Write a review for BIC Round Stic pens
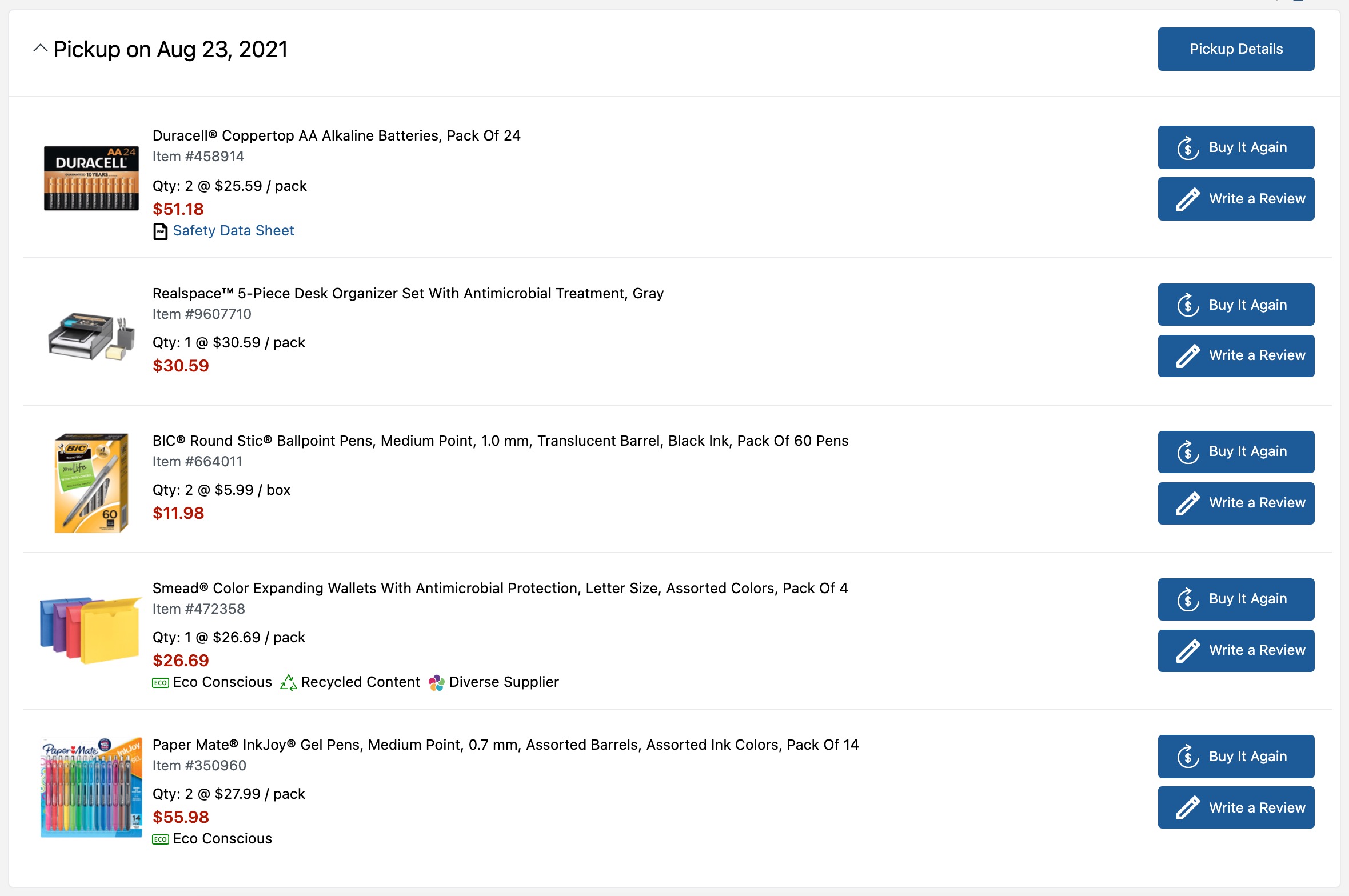Viewport: 1349px width, 896px height. pos(1235,503)
